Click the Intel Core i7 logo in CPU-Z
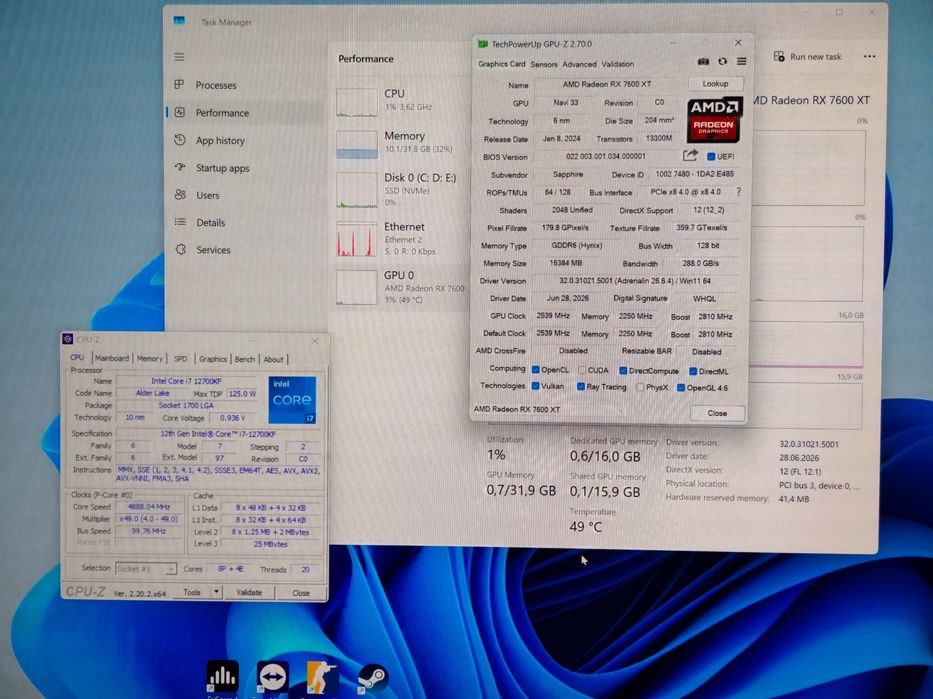The image size is (933, 699). pos(292,400)
